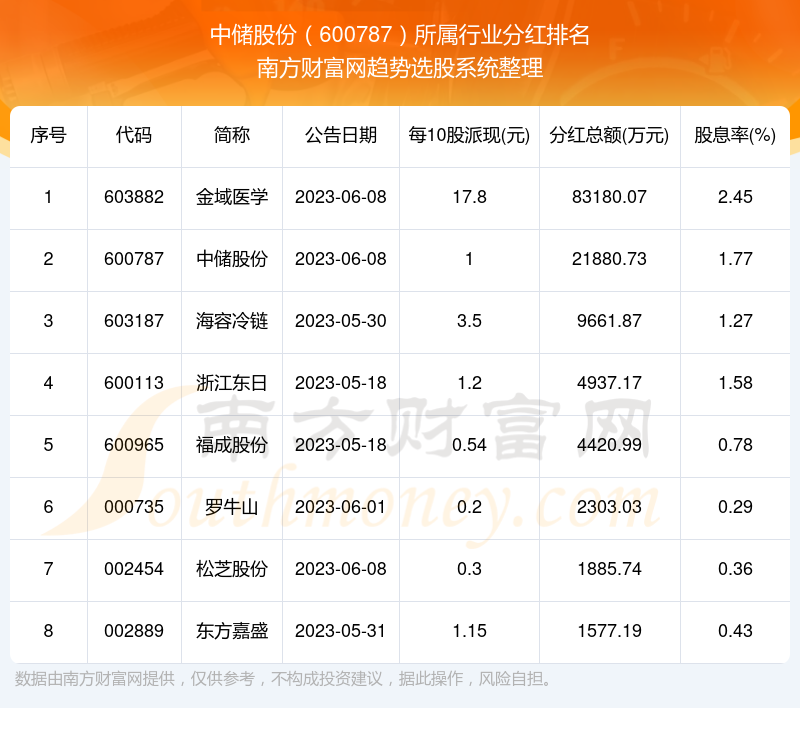Select stock code 600787
800x730 pixels.
click(134, 259)
